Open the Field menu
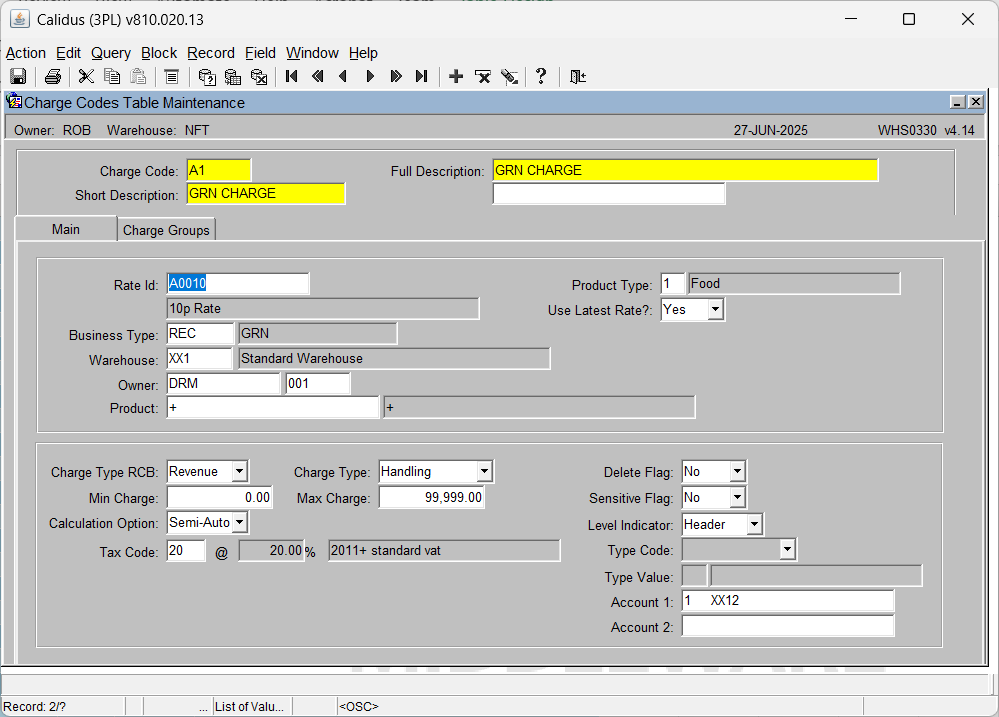999x717 pixels. click(x=260, y=53)
